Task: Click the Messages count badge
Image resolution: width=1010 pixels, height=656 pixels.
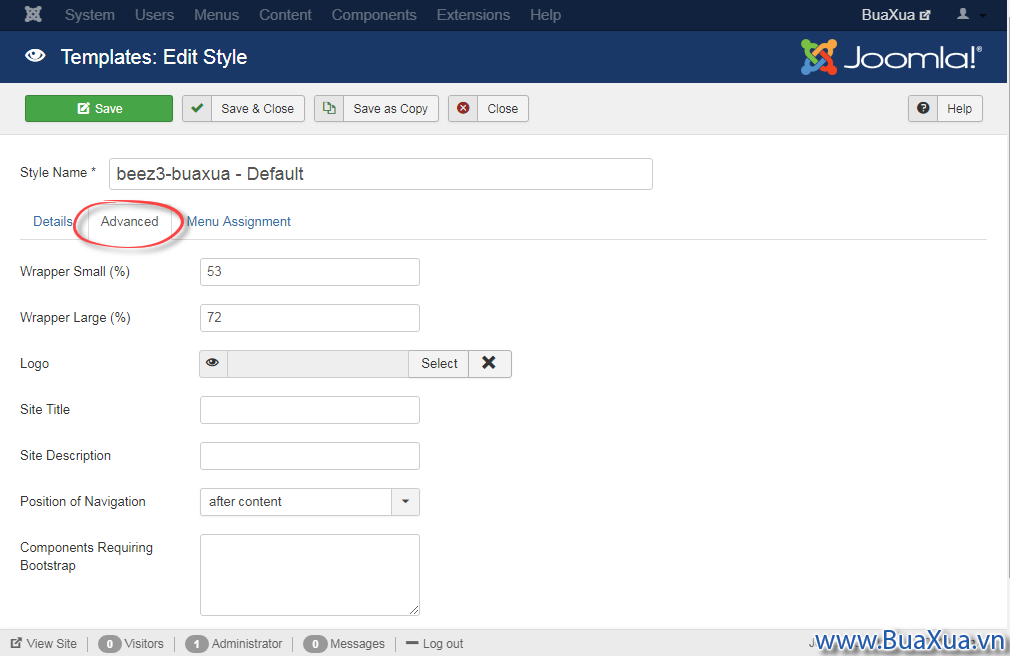Action: 315,644
